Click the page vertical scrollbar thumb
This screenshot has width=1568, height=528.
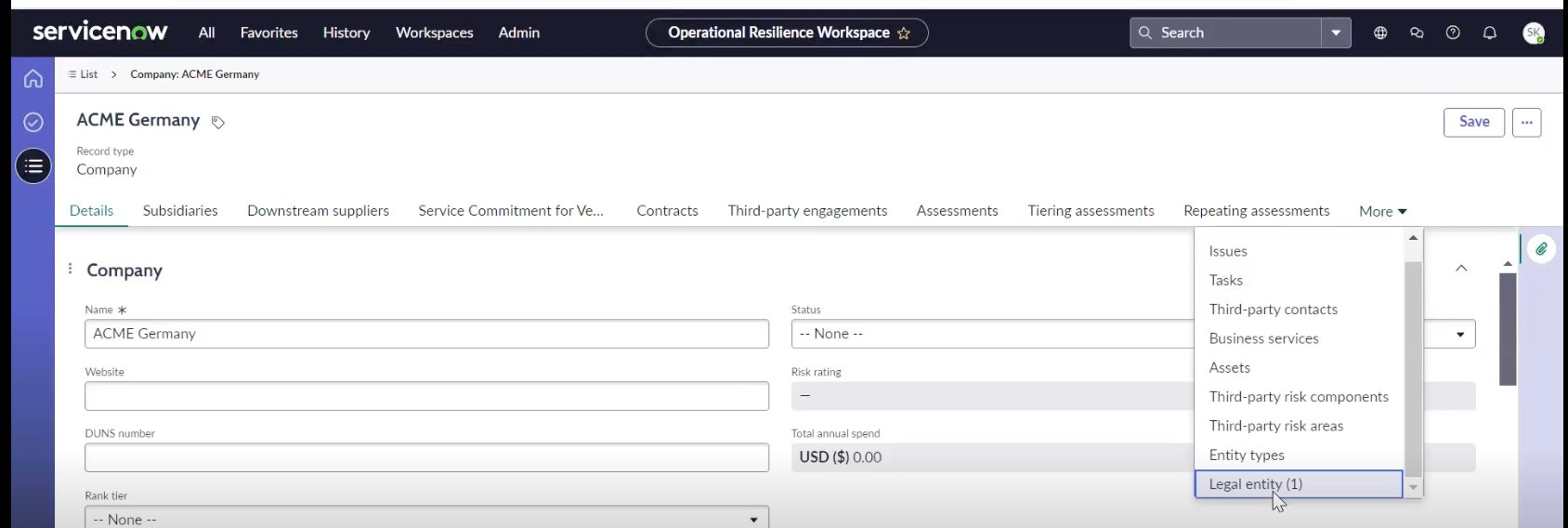[x=1508, y=329]
